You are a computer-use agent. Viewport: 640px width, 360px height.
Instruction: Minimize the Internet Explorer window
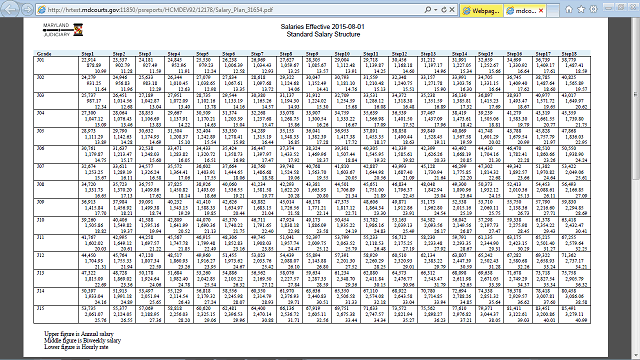608,7
